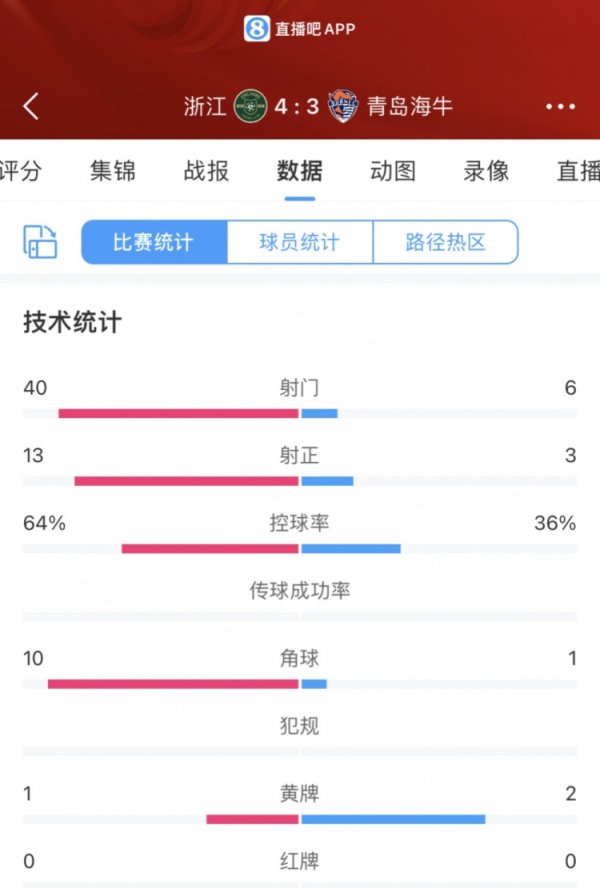Tap the 射正 progress bar
Image resolution: width=600 pixels, height=888 pixels.
[x=299, y=479]
